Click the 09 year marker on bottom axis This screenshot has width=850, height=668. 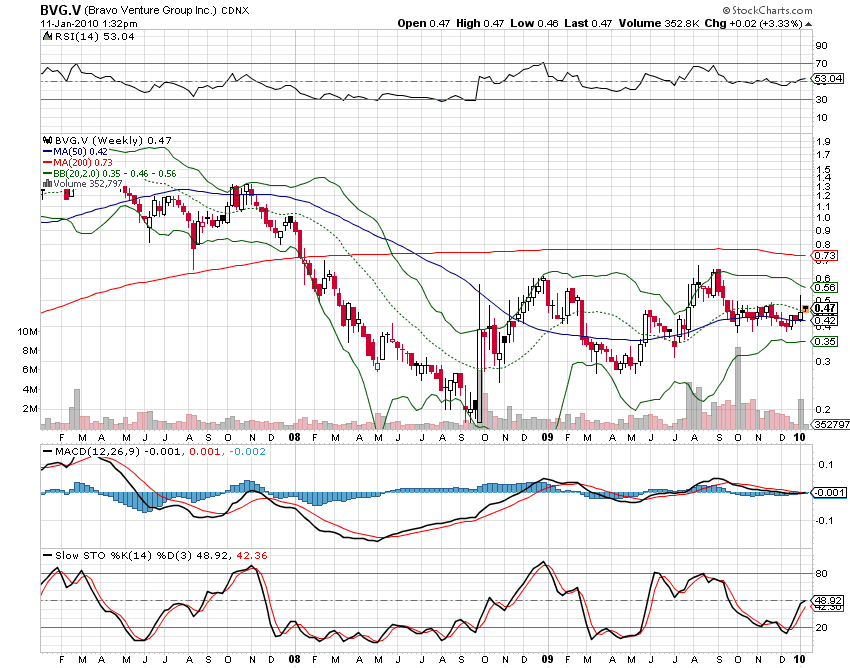tap(548, 660)
